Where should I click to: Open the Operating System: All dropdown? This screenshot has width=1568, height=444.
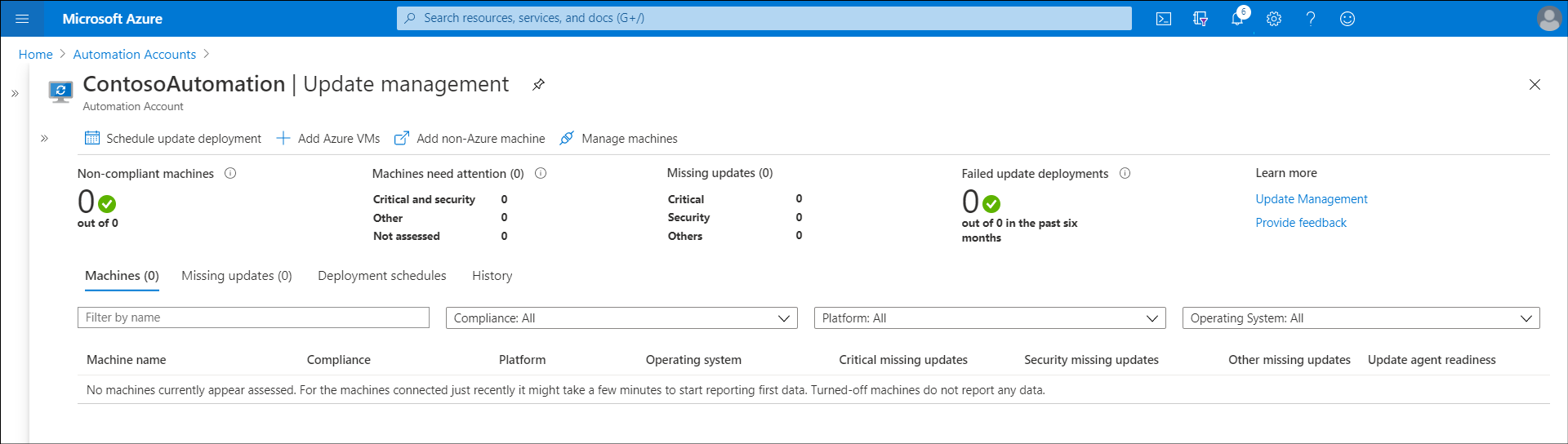[x=1361, y=318]
